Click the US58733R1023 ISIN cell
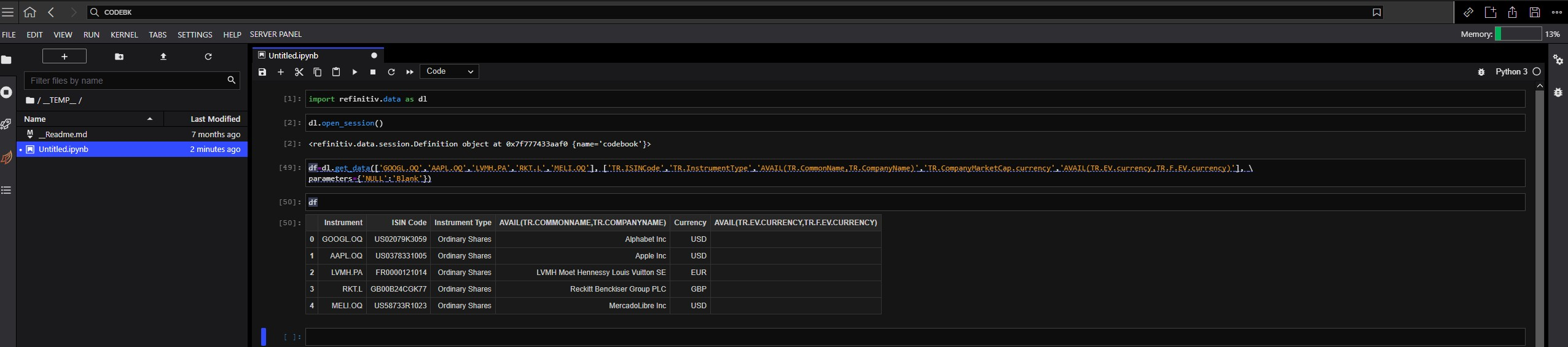This screenshot has height=347, width=1568. pyautogui.click(x=400, y=306)
